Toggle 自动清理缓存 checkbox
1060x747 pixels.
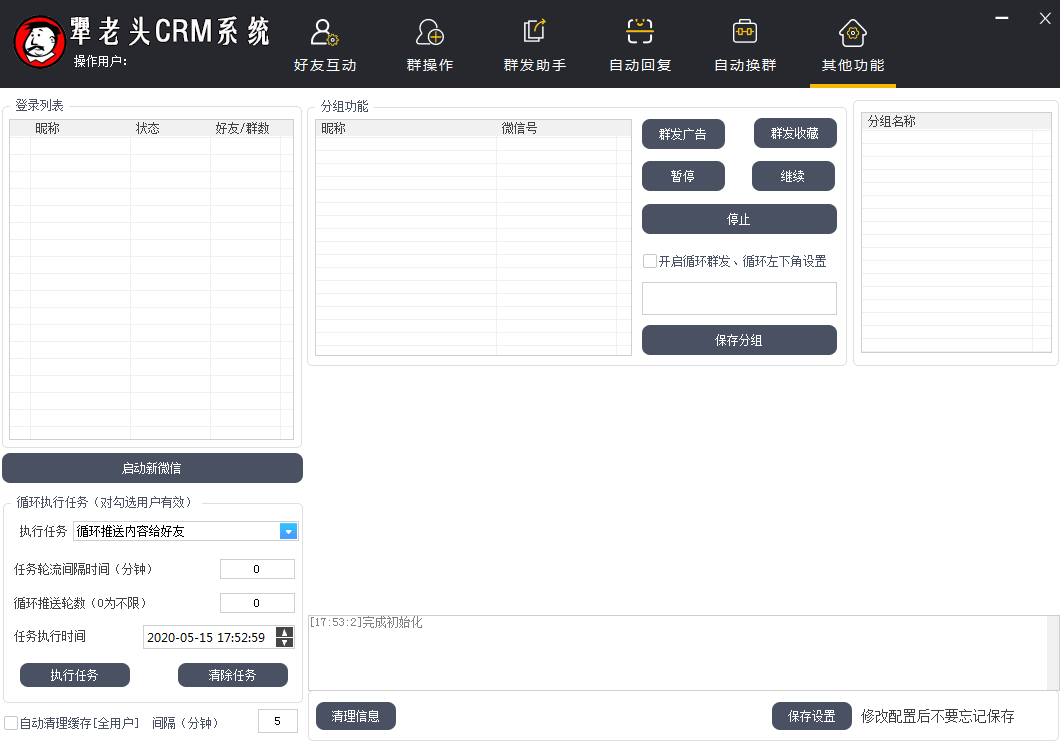click(x=11, y=722)
